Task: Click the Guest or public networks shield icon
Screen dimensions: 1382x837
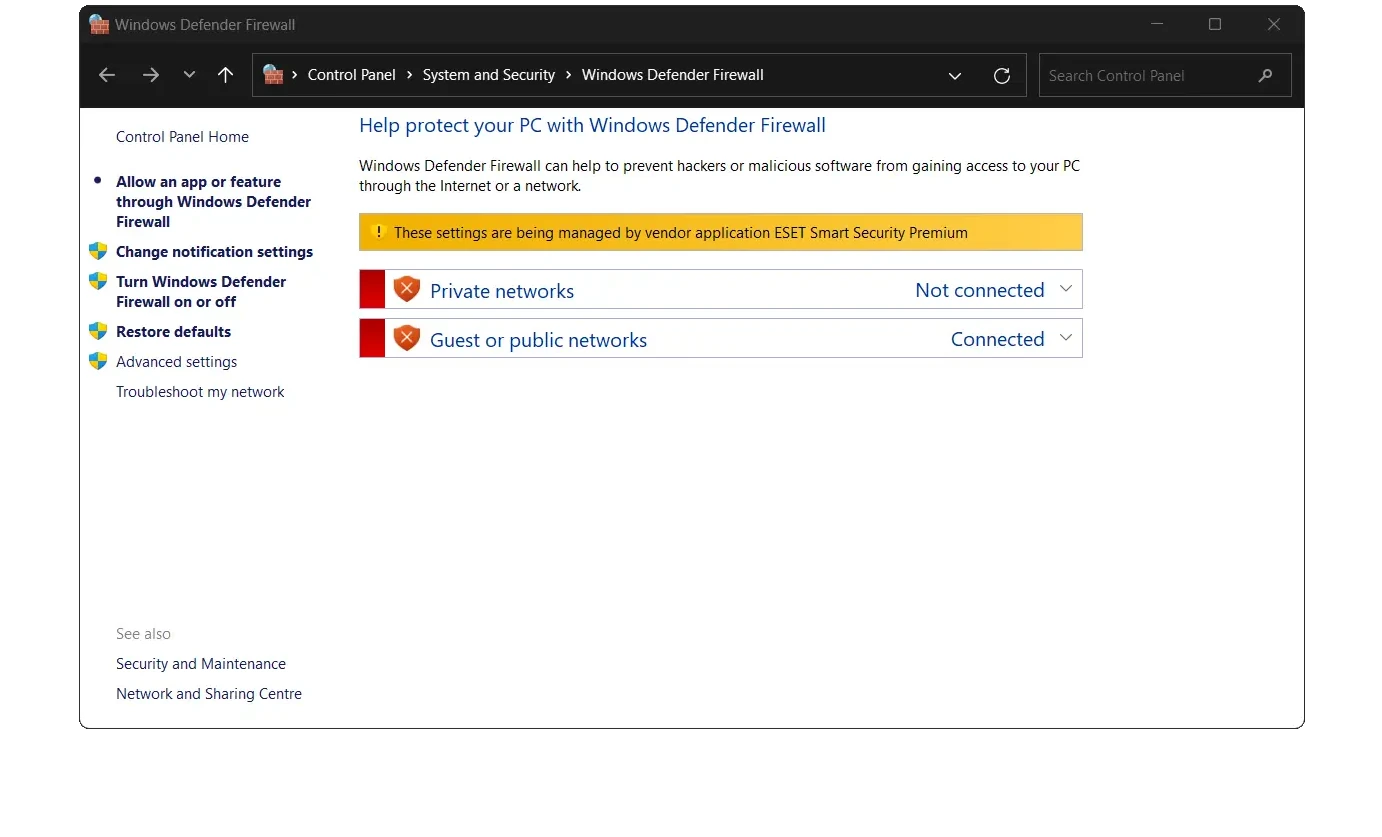Action: 406,338
